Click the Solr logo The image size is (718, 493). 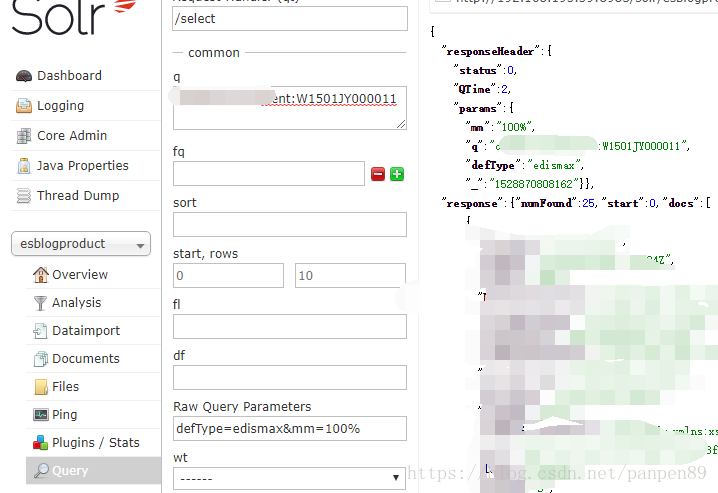click(74, 17)
